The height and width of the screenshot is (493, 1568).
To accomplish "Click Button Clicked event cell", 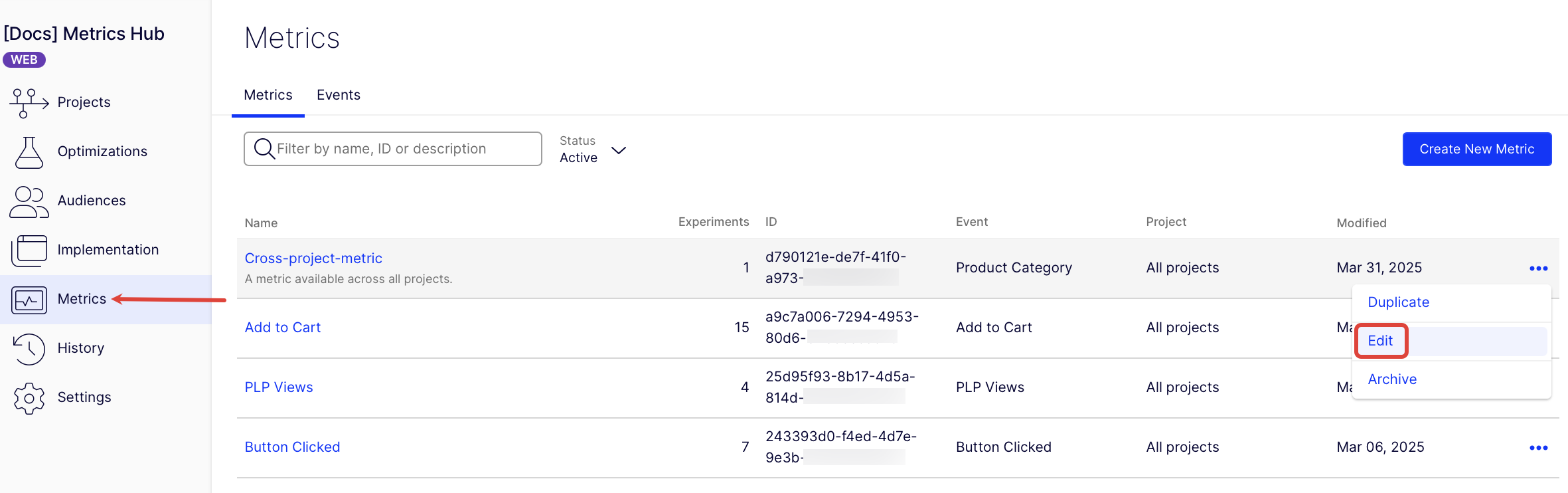I will pyautogui.click(x=1004, y=447).
